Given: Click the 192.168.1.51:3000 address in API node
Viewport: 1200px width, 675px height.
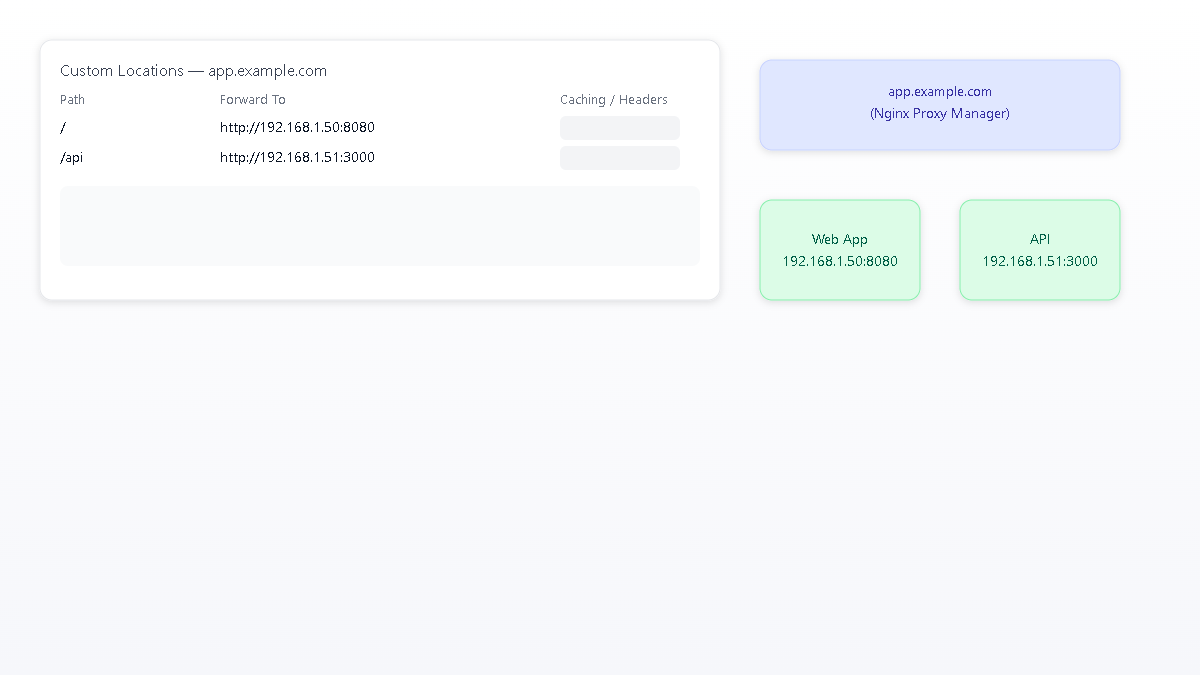Looking at the screenshot, I should coord(1040,261).
